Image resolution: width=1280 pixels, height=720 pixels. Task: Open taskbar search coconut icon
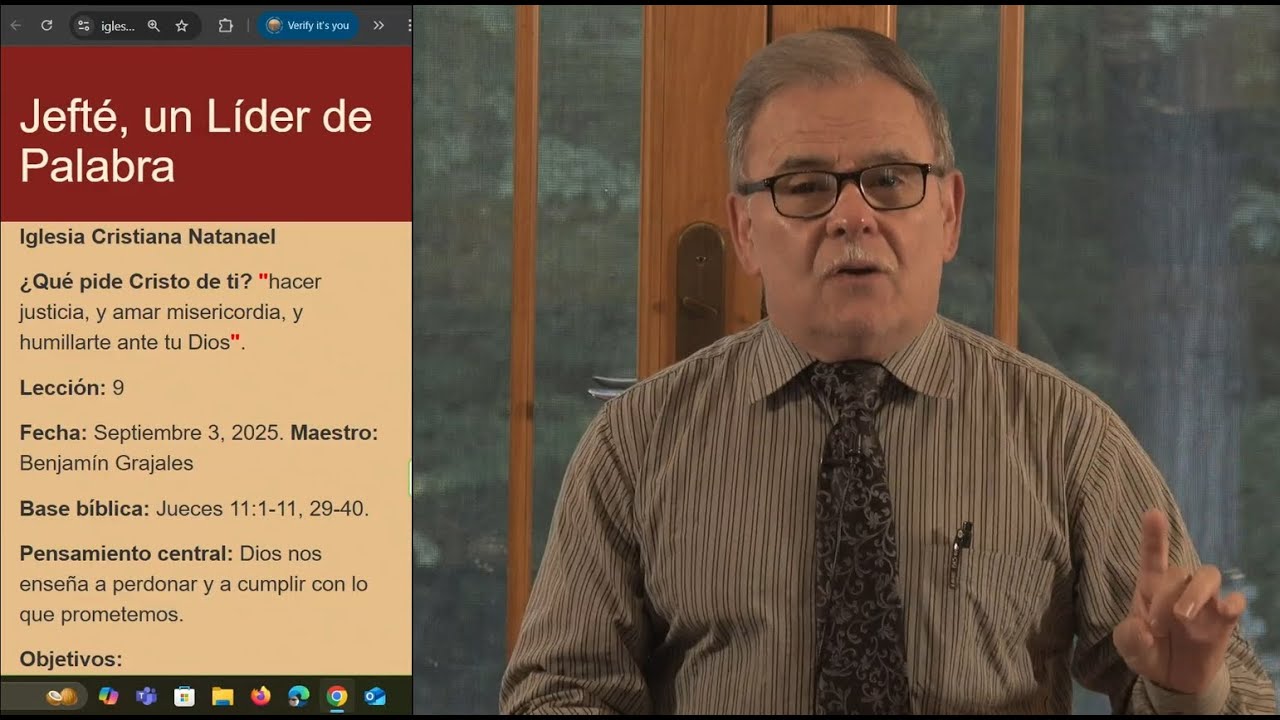click(62, 697)
